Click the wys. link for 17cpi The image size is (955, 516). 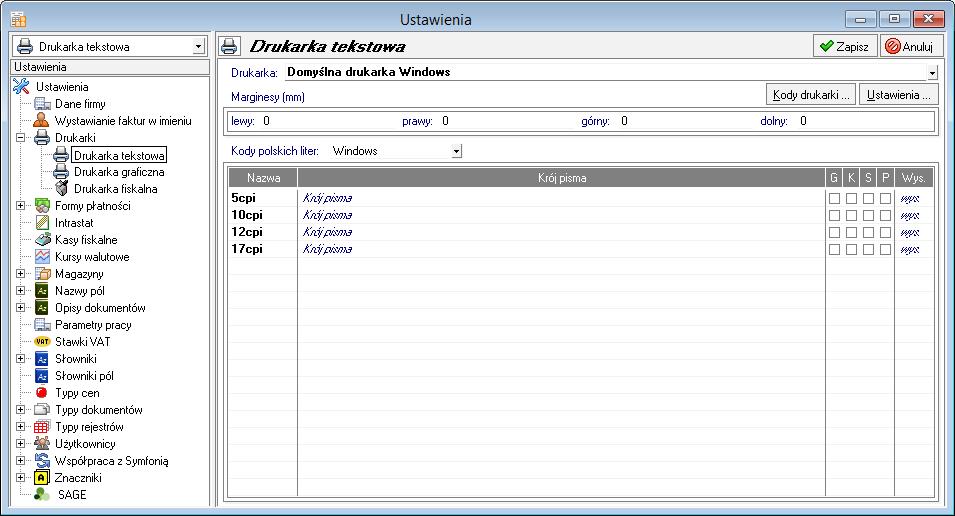tap(910, 250)
